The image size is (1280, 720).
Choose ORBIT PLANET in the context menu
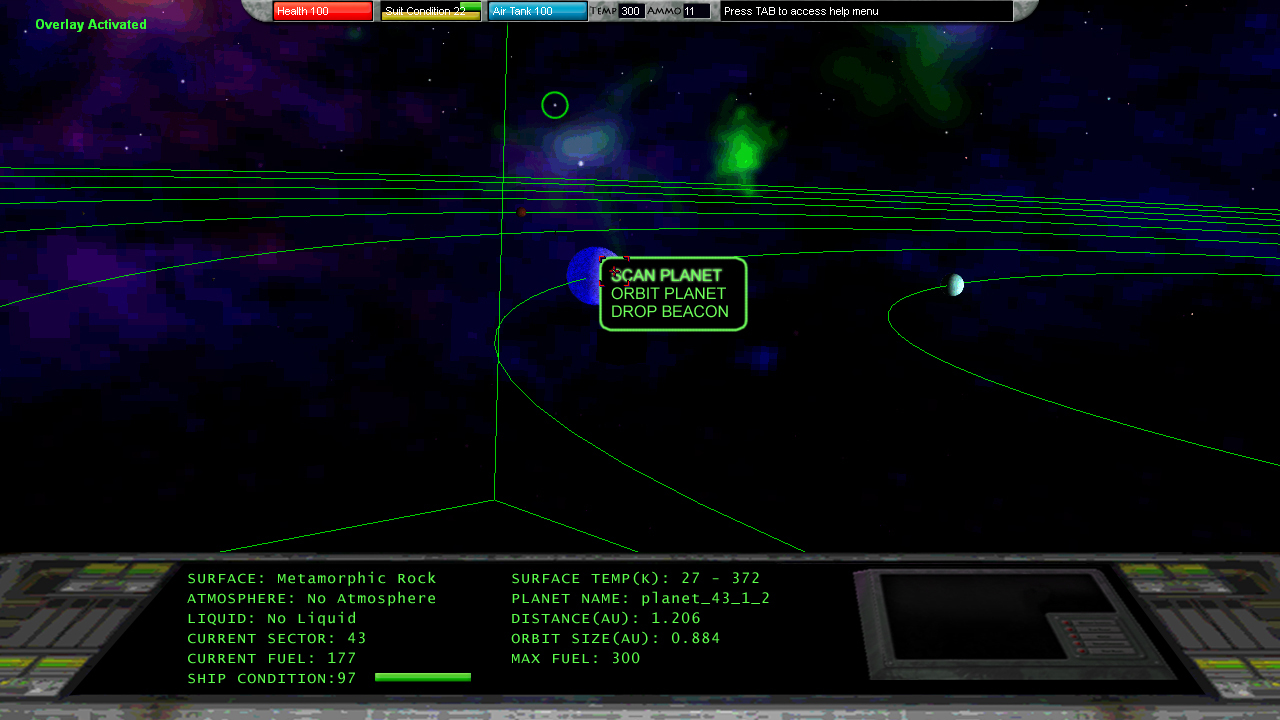(x=668, y=294)
